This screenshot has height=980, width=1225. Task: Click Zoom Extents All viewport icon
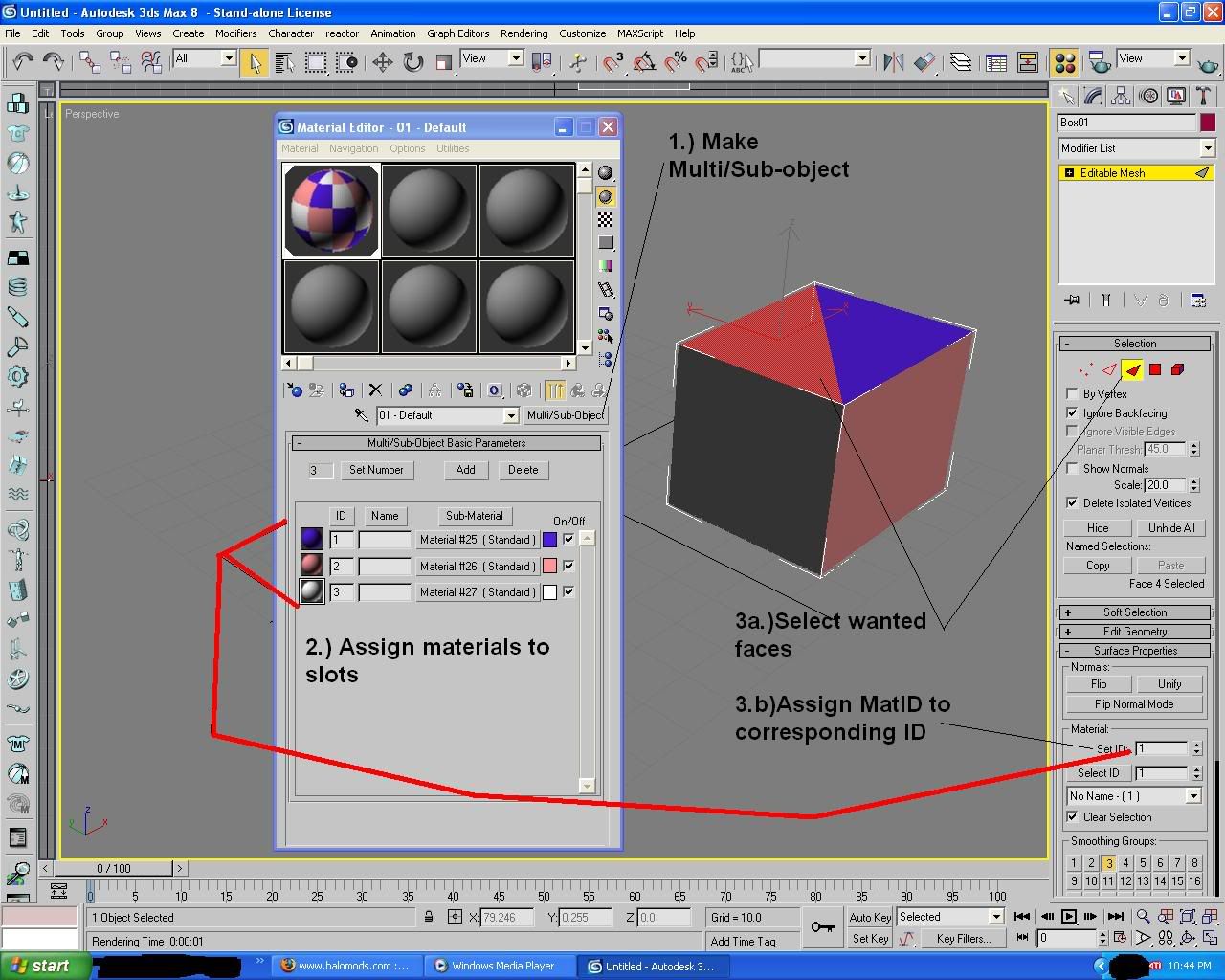point(1210,917)
